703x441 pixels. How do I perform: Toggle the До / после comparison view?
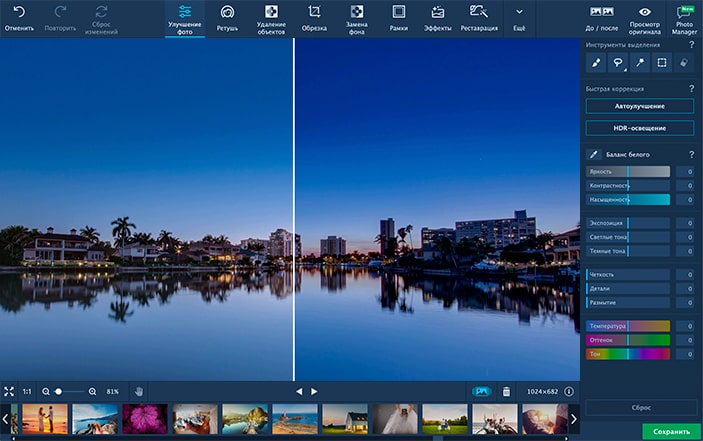point(601,17)
